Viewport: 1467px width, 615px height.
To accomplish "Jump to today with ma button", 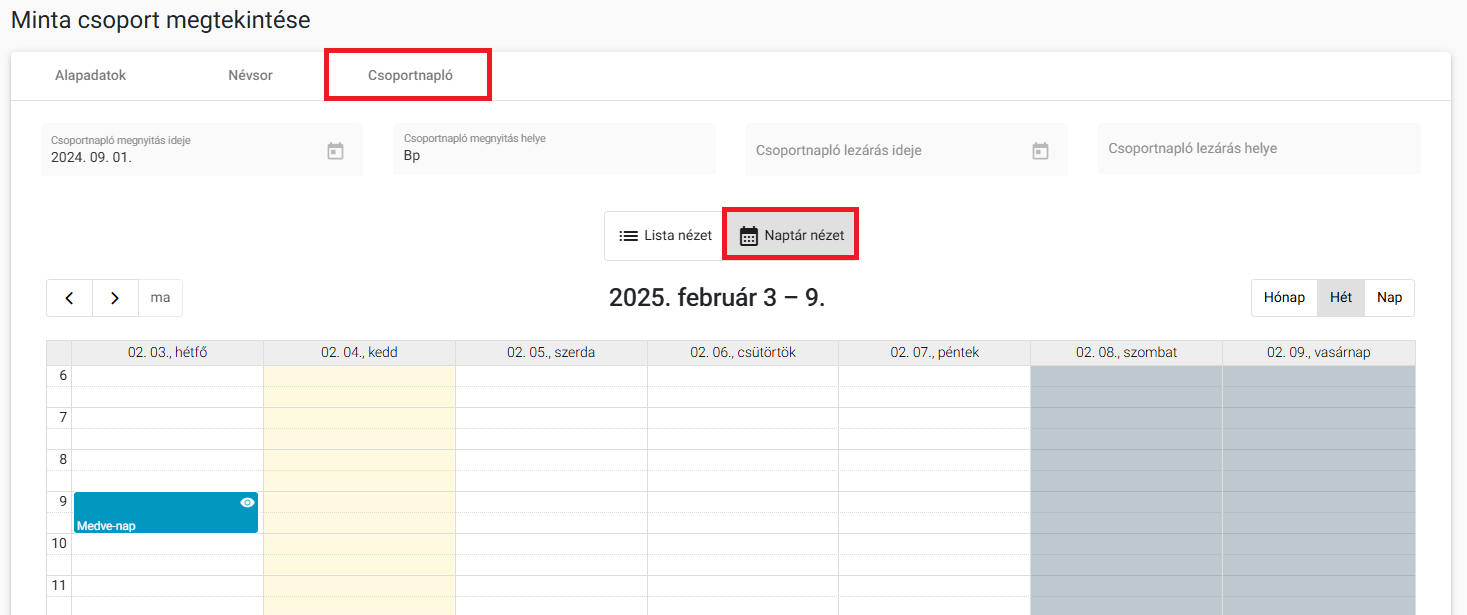I will [x=160, y=298].
